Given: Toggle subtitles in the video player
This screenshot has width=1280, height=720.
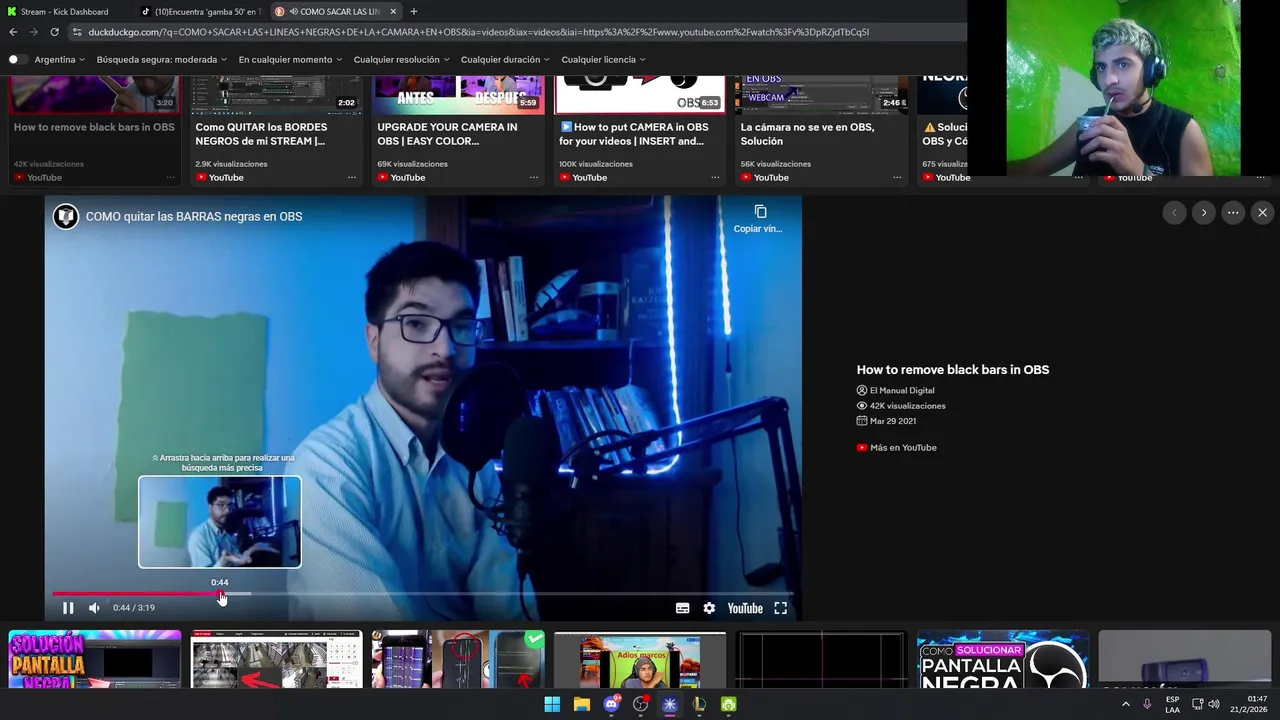Looking at the screenshot, I should 682,608.
